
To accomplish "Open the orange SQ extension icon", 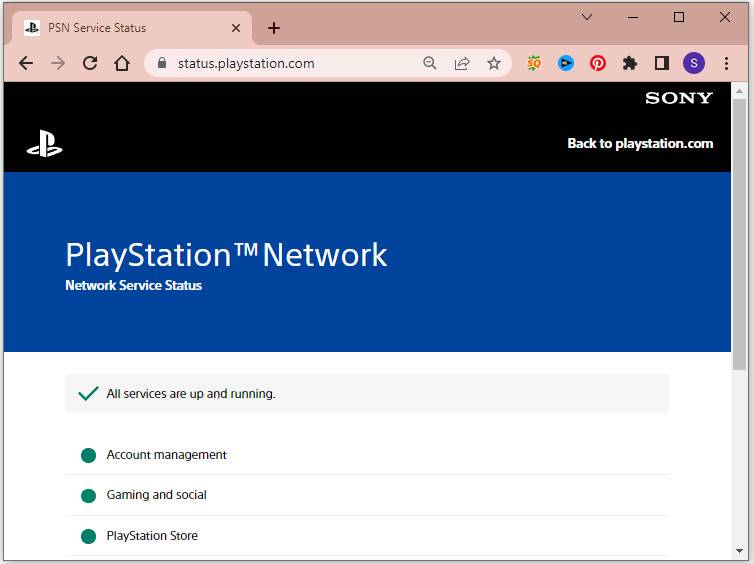I will click(534, 63).
